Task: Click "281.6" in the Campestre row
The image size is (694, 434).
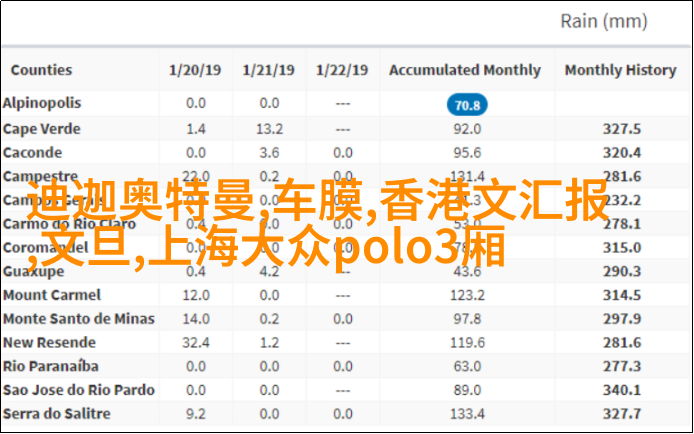Action: (x=622, y=177)
